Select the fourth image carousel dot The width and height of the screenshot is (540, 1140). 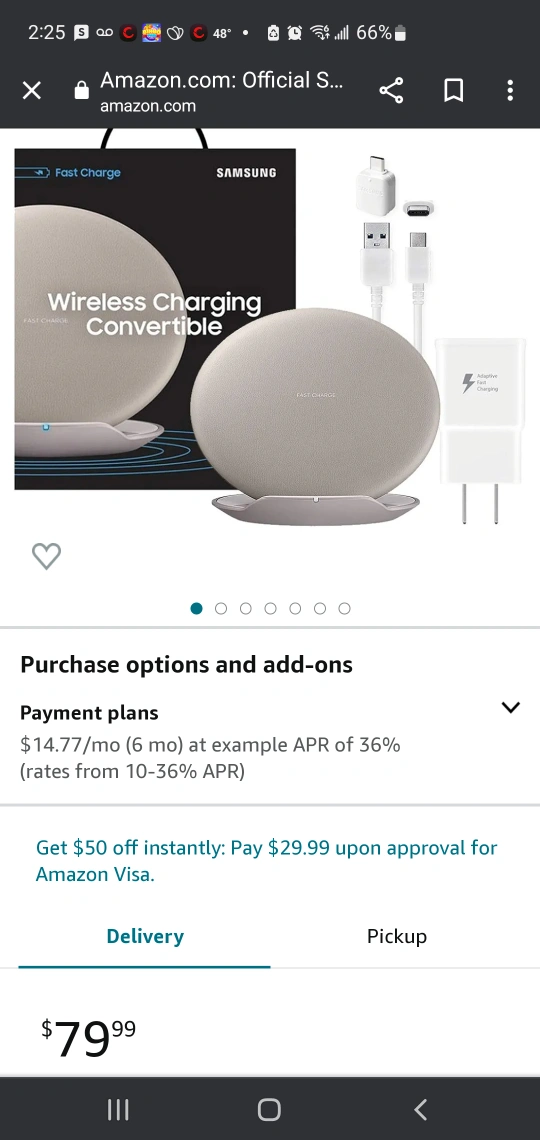(270, 609)
